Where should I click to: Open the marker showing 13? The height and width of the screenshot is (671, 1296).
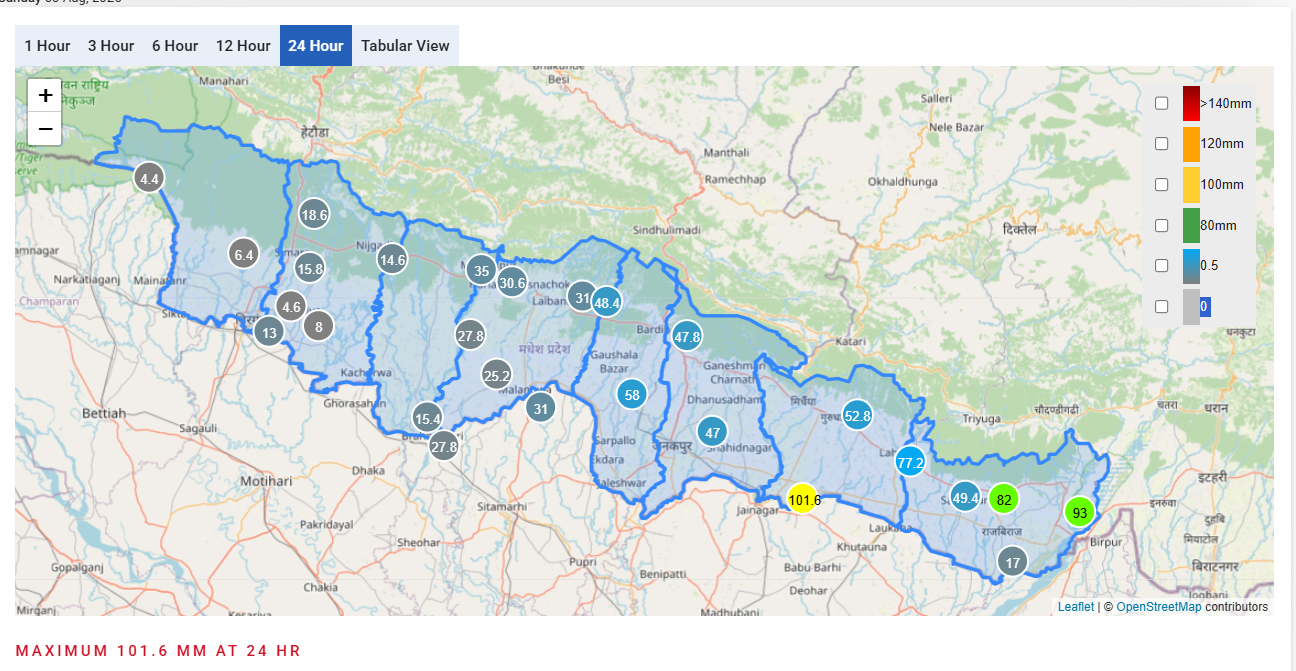(269, 332)
